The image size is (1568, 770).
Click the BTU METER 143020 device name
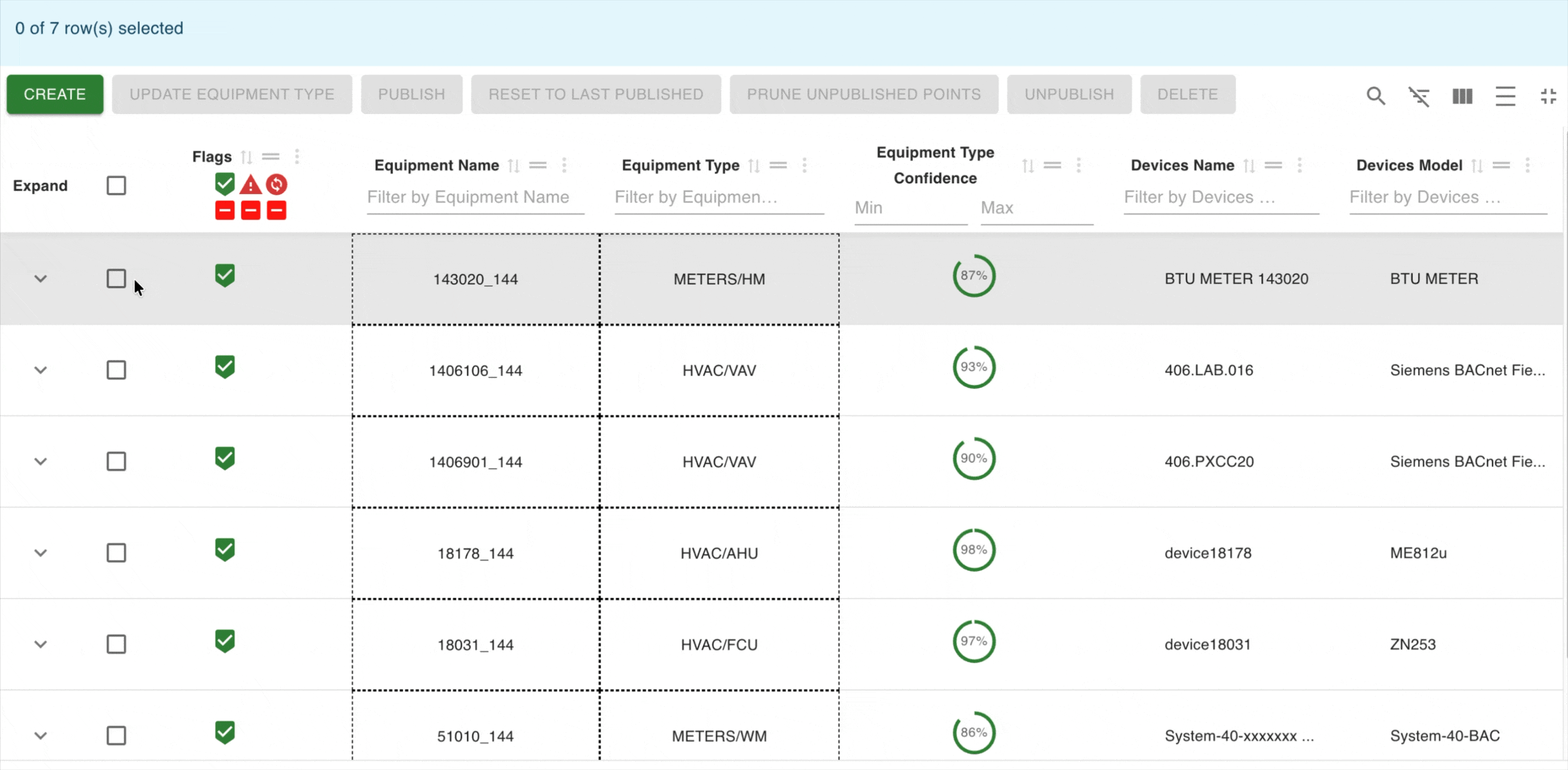1236,279
